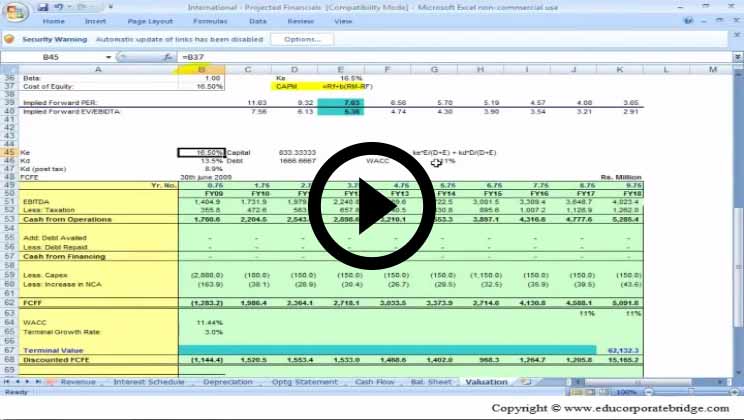Expand the formula bar with the chevron
The height and width of the screenshot is (420, 744).
(x=738, y=57)
